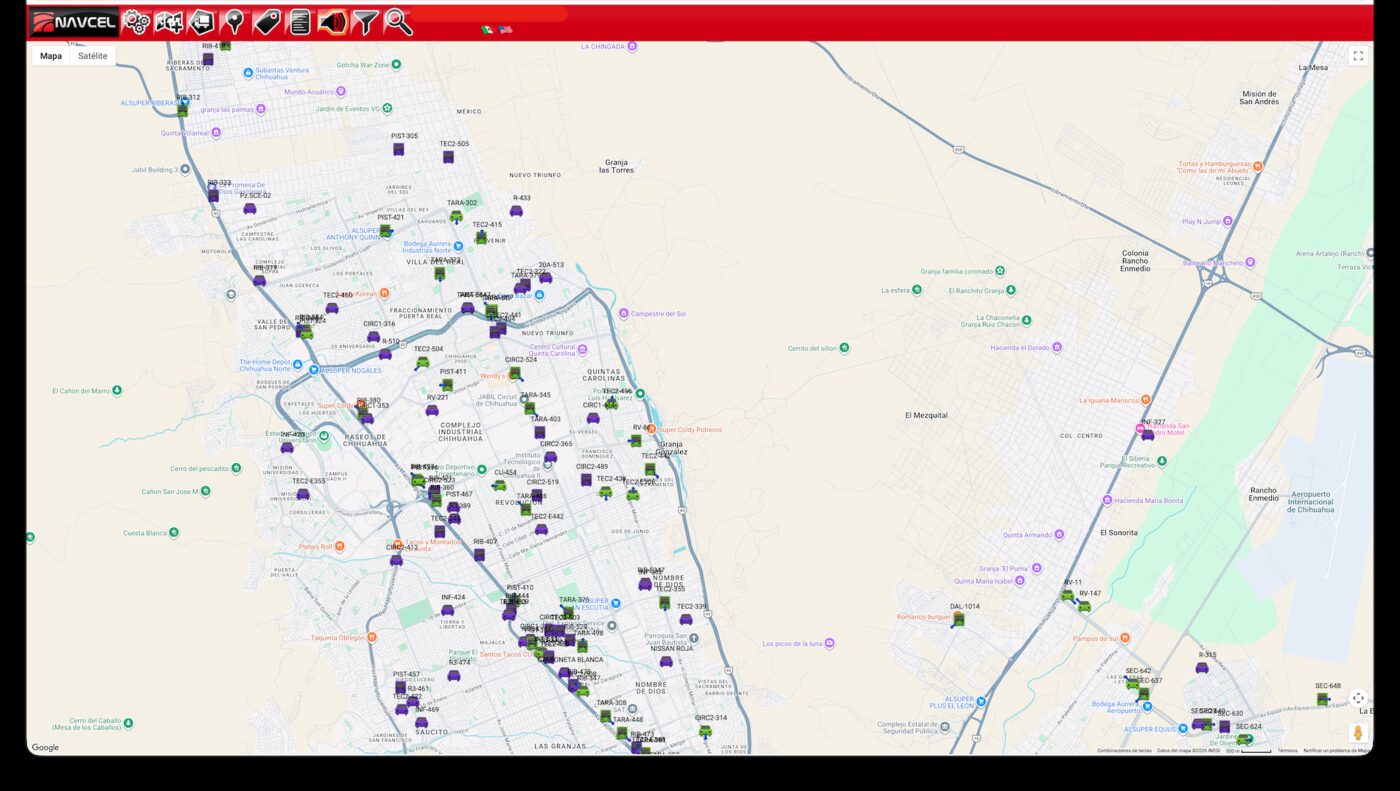Screen dimensions: 1400x791
Task: Select vehicle marker TEC2-504
Action: [422, 363]
